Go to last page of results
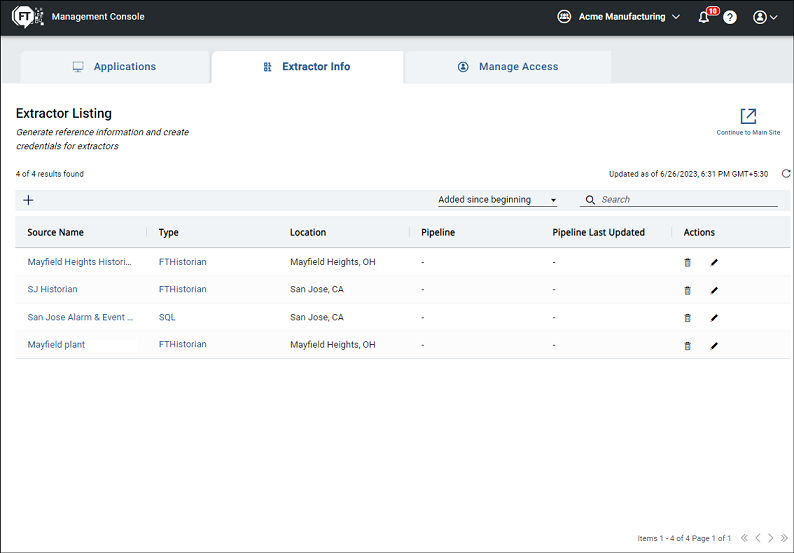 [784, 538]
